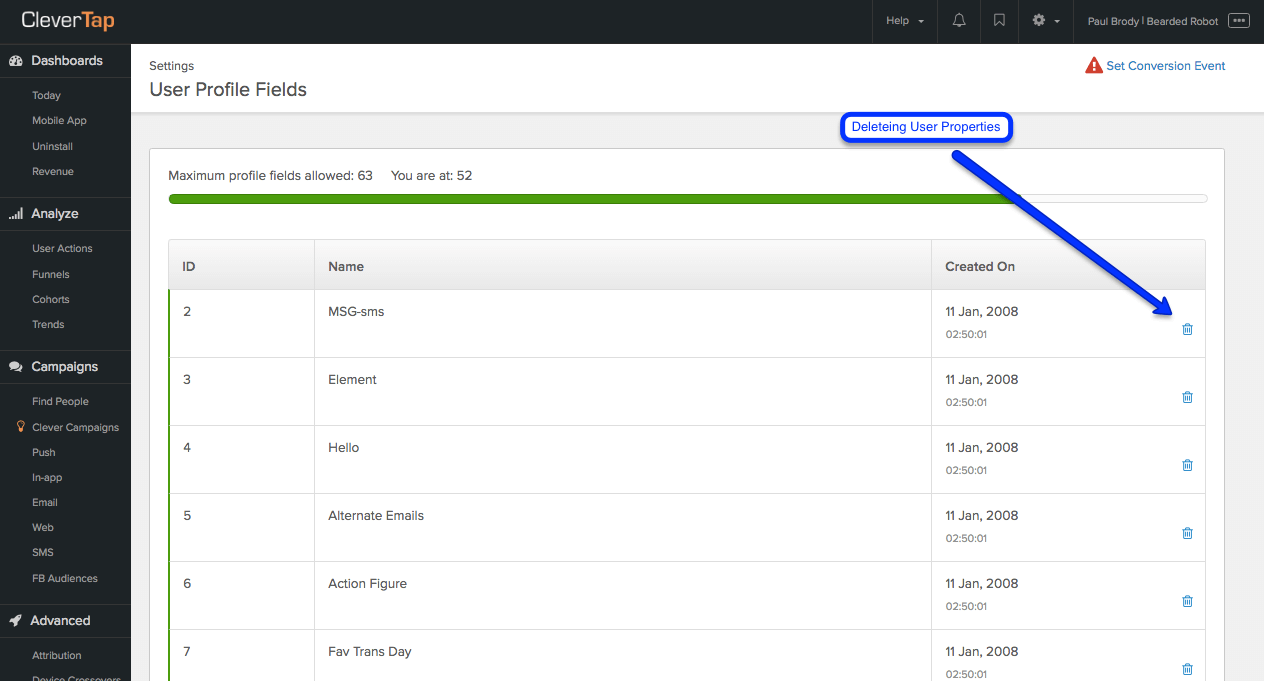Remove the Alternate Emails field
Image resolution: width=1264 pixels, height=681 pixels.
[1187, 533]
